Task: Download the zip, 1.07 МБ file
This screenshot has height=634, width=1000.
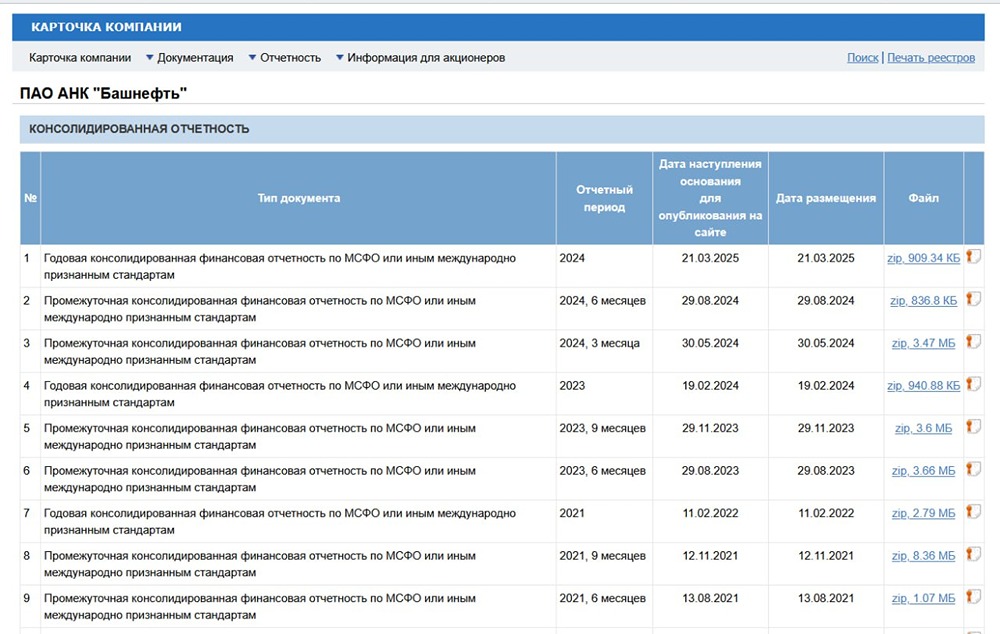Action: pyautogui.click(x=923, y=598)
